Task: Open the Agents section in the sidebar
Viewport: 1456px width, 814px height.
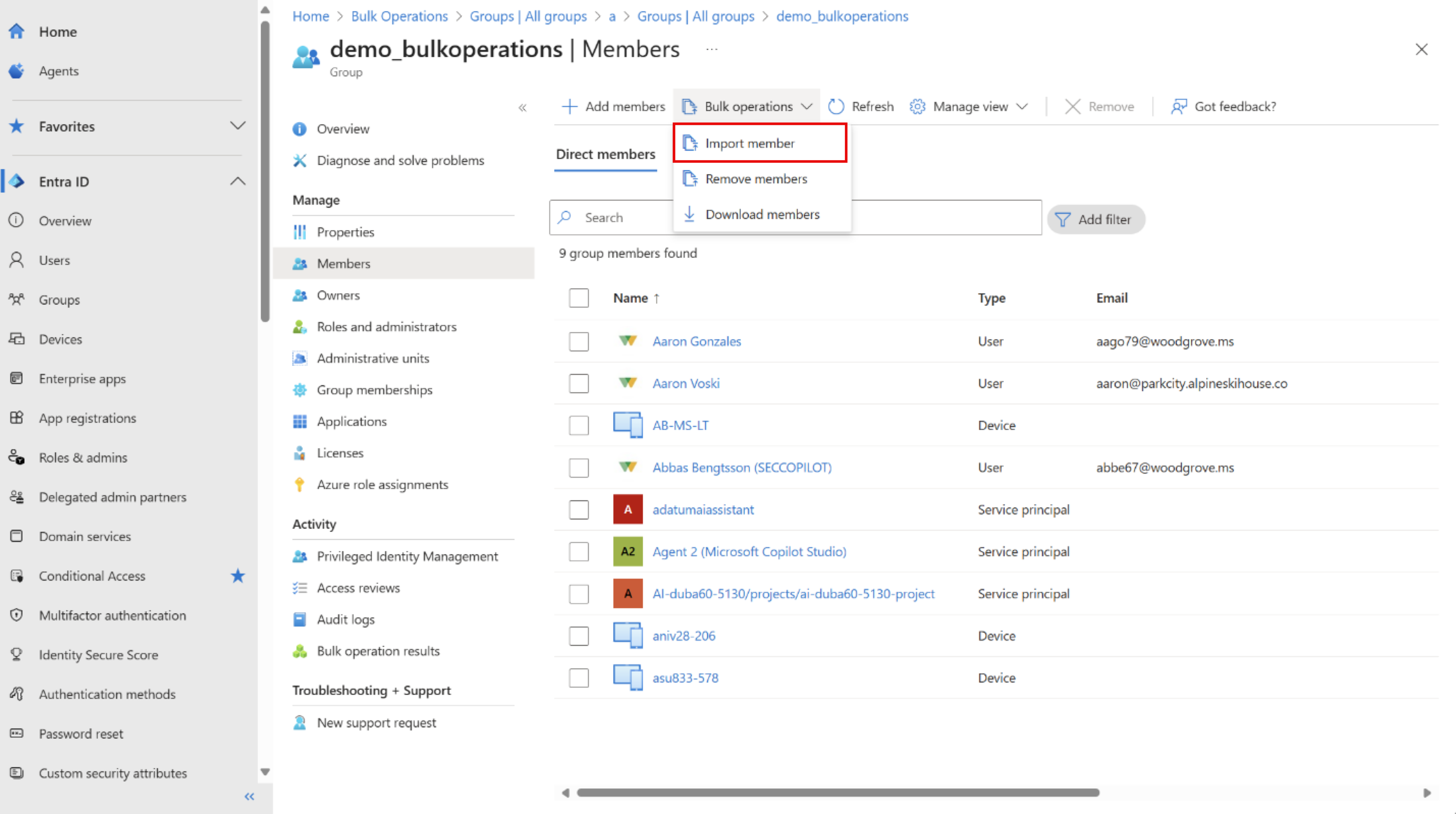Action: point(59,71)
